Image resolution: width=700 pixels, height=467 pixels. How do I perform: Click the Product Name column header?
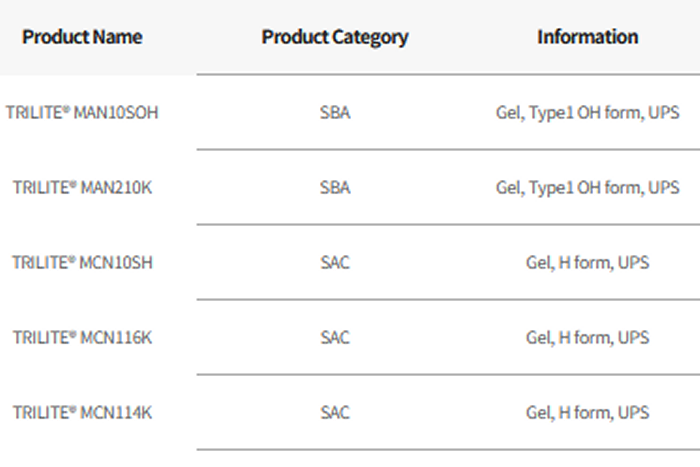click(82, 37)
